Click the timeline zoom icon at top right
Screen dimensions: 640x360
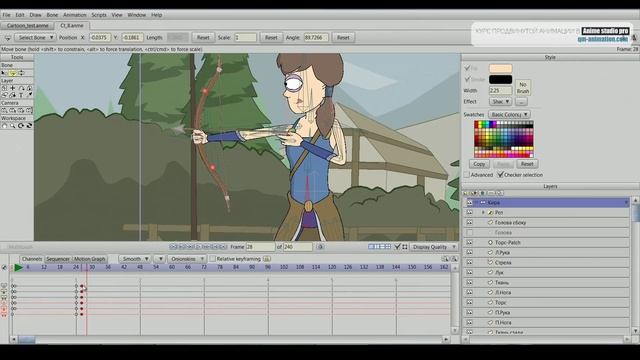(453, 259)
